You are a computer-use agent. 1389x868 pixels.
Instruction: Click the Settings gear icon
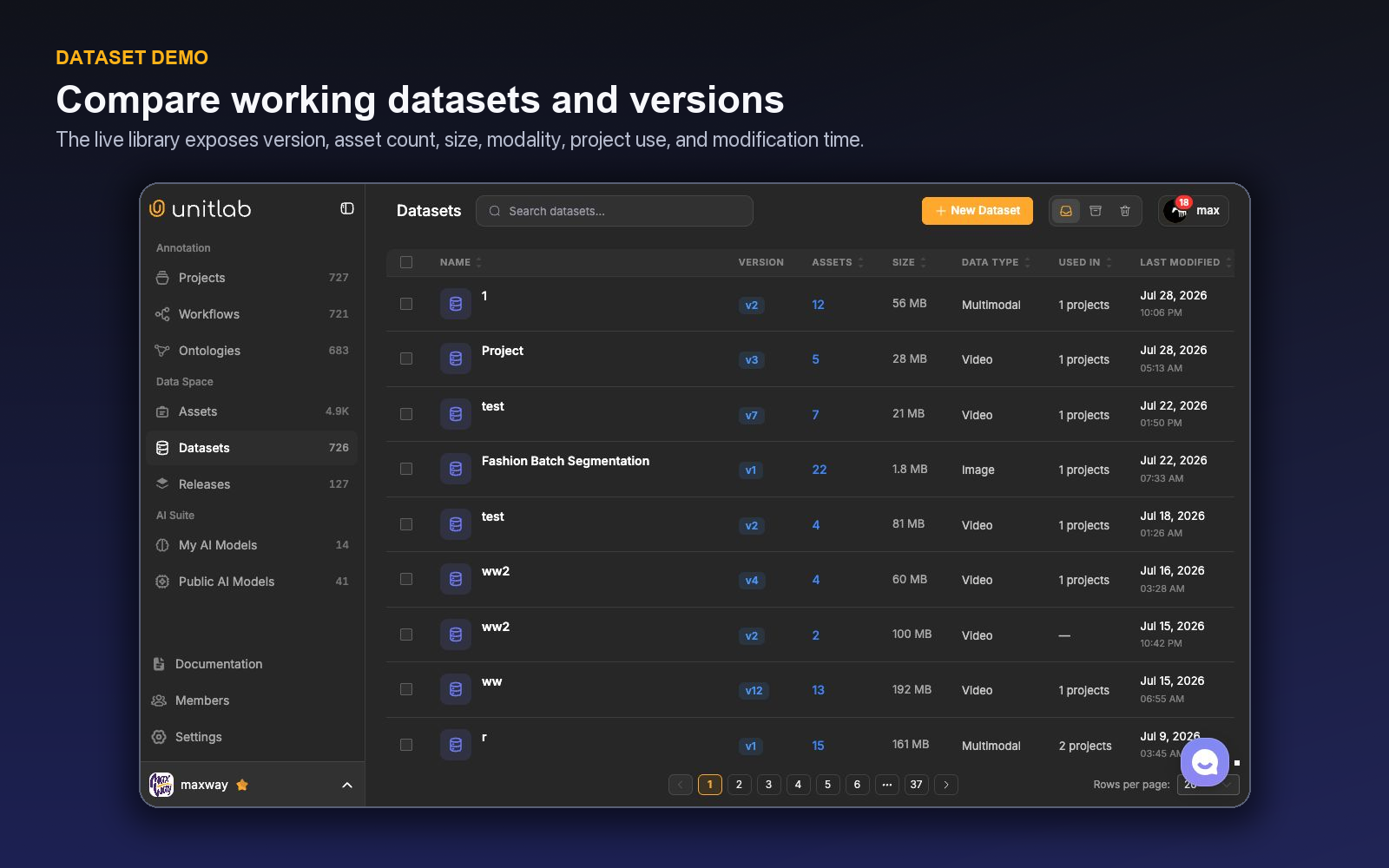159,737
